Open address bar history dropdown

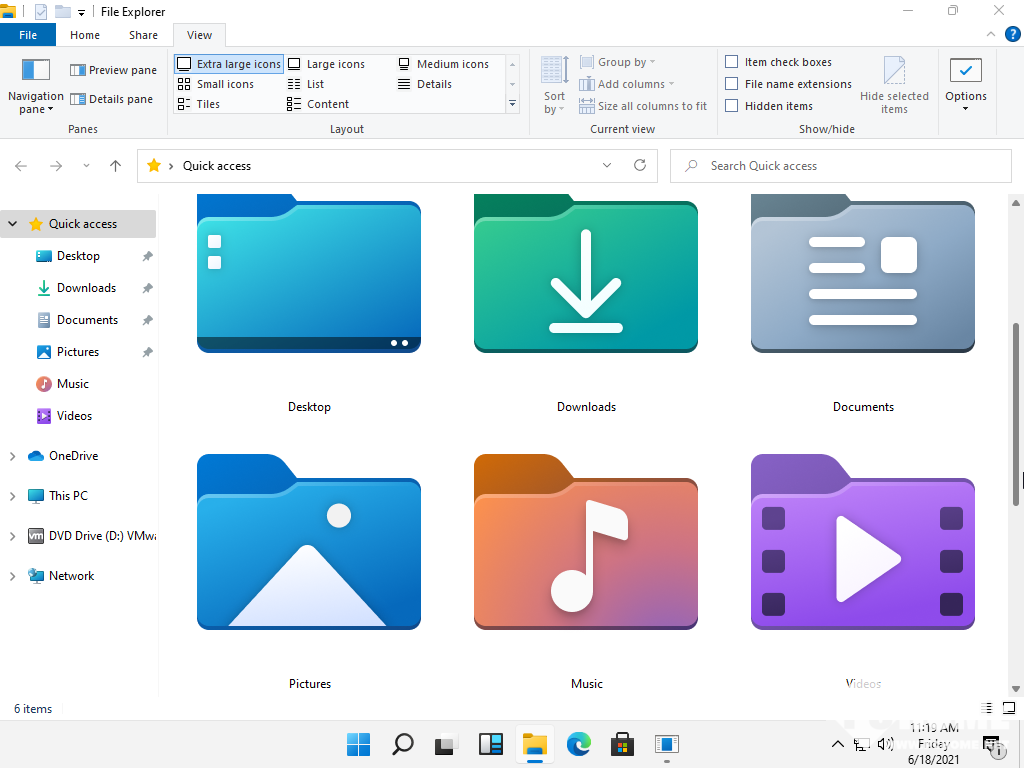click(x=607, y=165)
